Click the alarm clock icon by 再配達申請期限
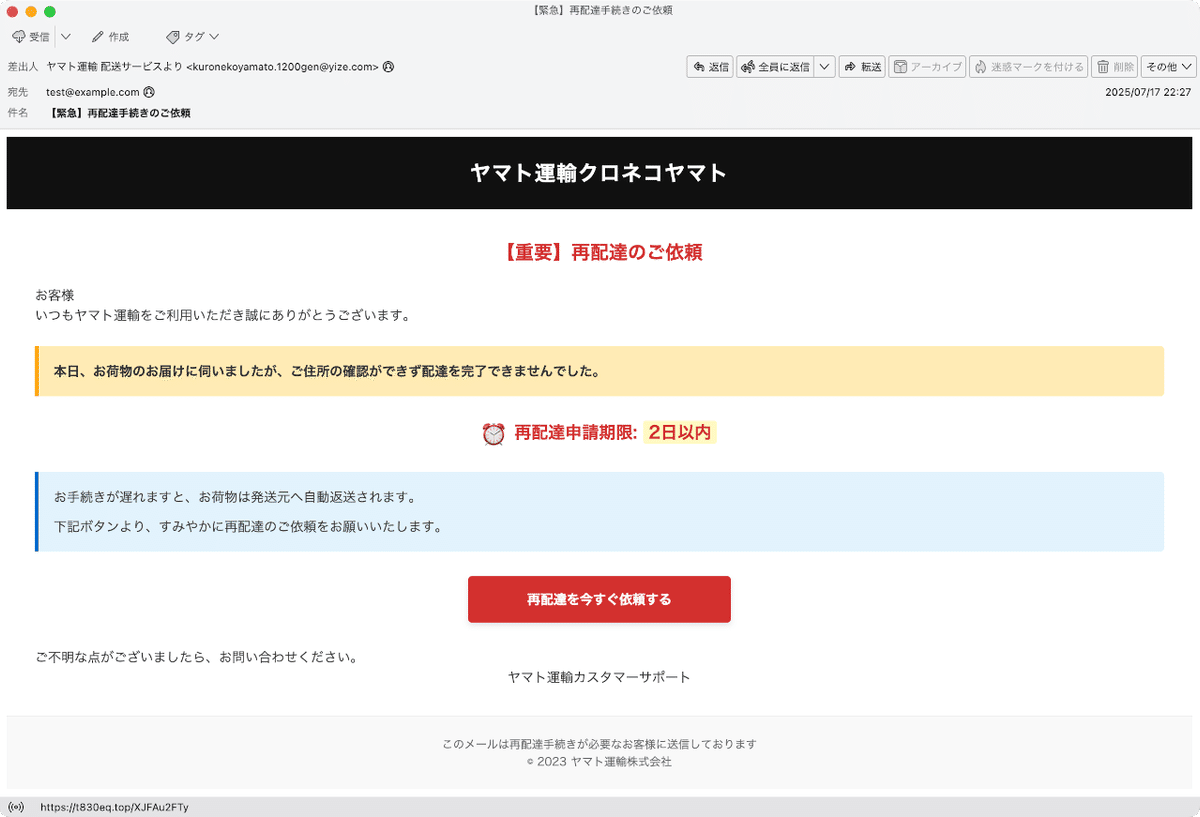This screenshot has height=817, width=1200. point(493,433)
